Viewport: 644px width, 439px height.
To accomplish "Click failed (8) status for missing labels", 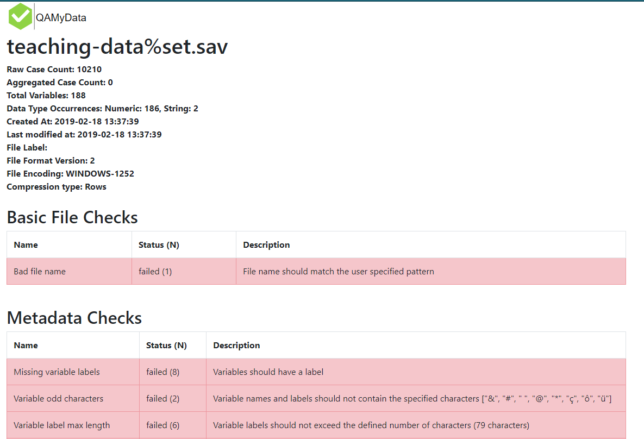I will [163, 372].
